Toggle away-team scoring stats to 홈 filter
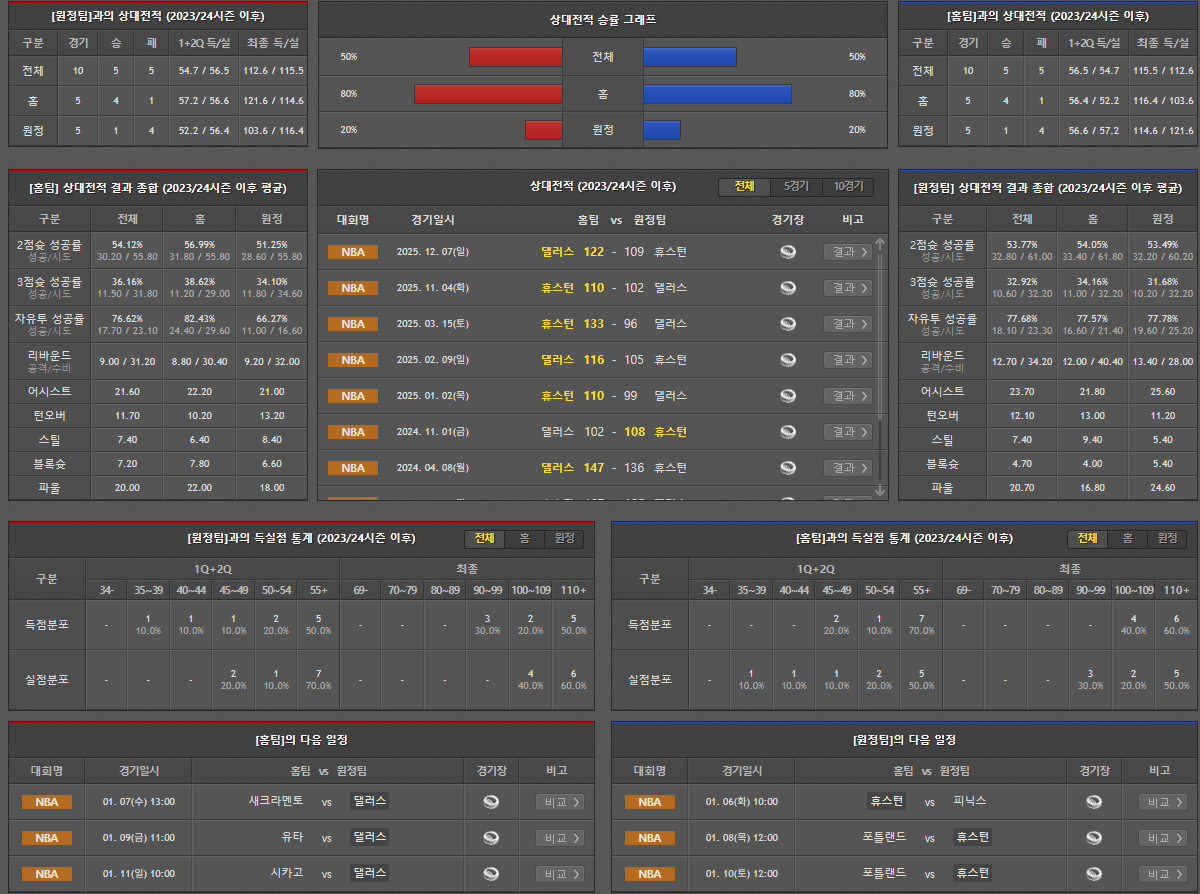 [524, 539]
